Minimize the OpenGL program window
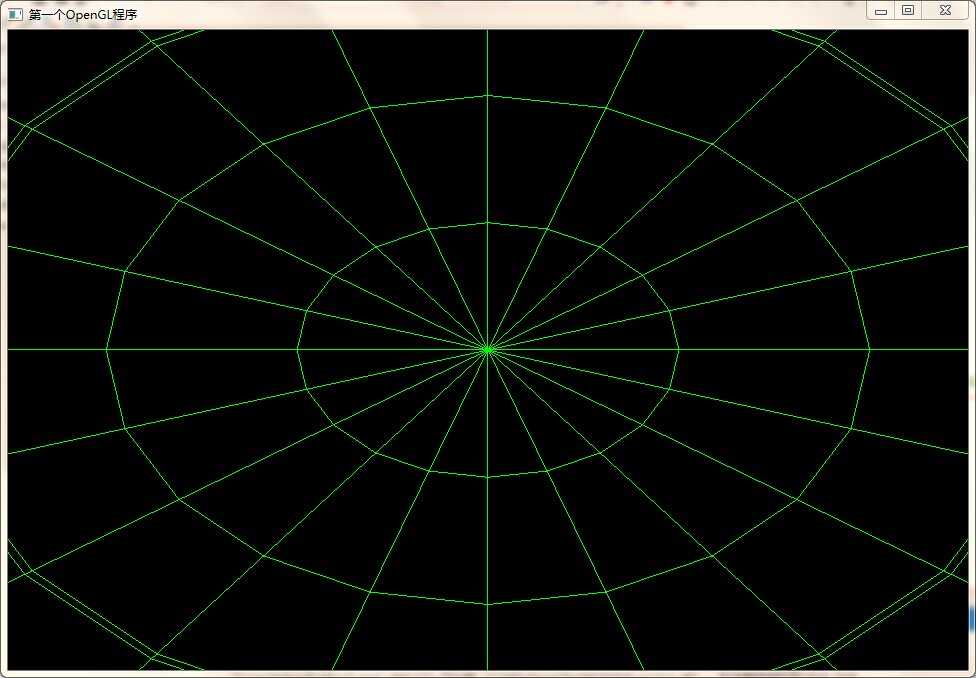The image size is (976, 678). pyautogui.click(x=881, y=11)
